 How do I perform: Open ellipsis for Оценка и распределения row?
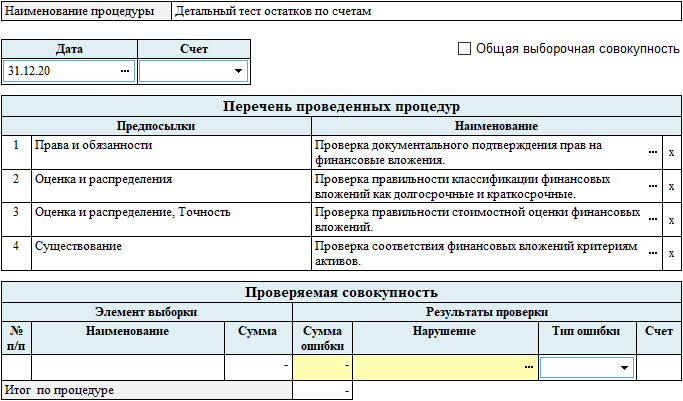click(653, 186)
